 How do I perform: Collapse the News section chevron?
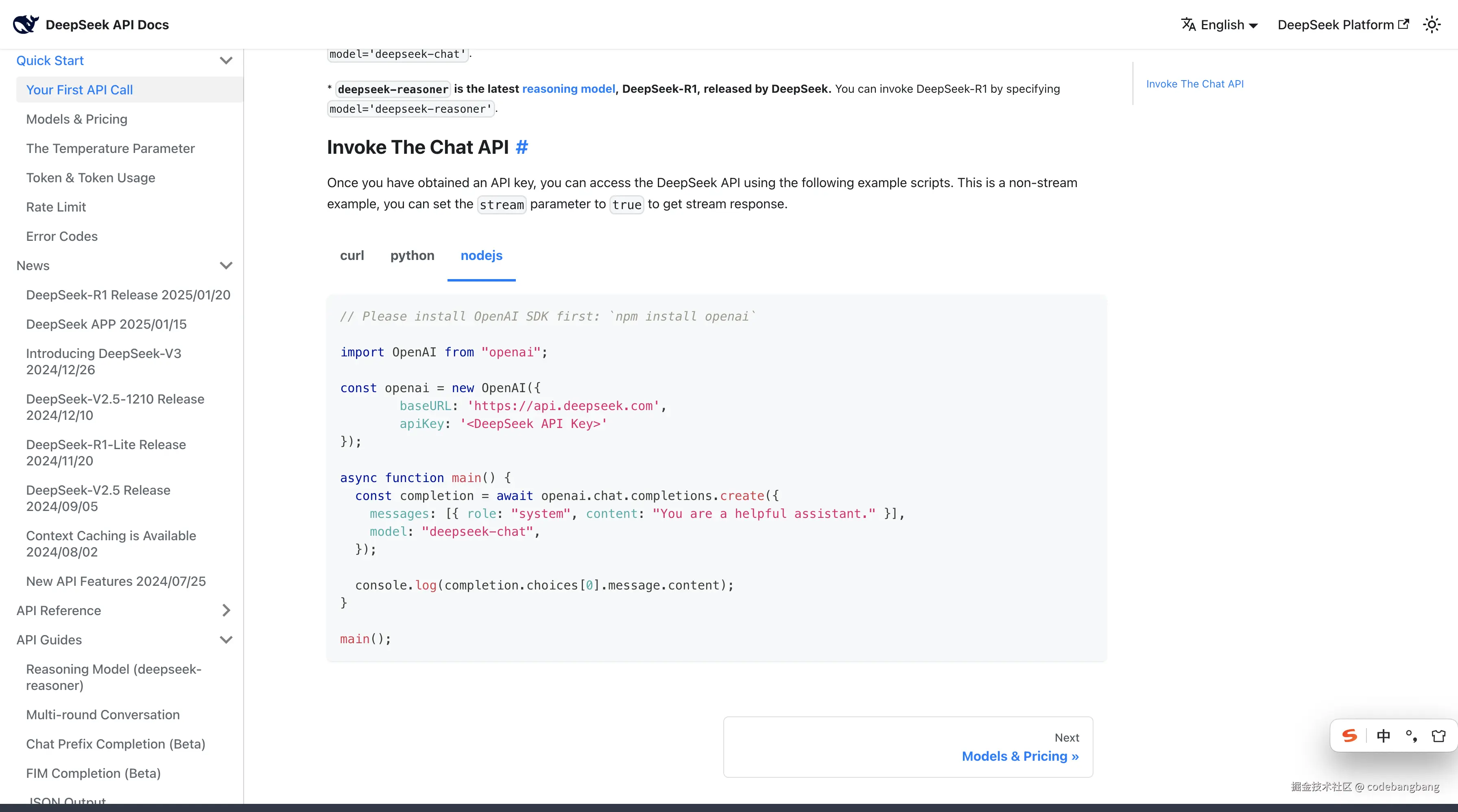click(x=226, y=265)
